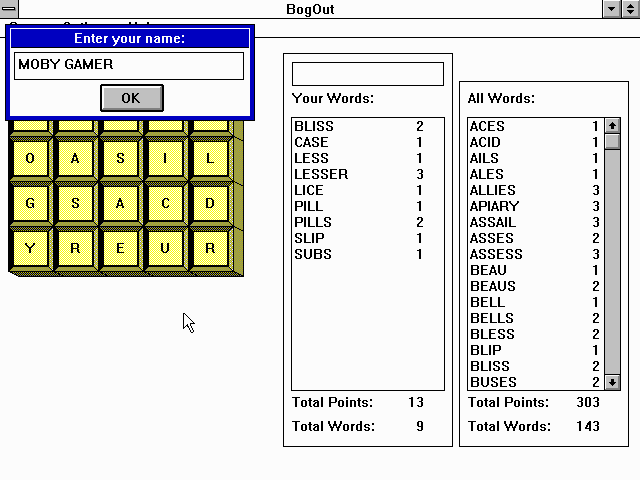The width and height of the screenshot is (640, 480).
Task: Select the letter O tile
Action: tap(30, 158)
